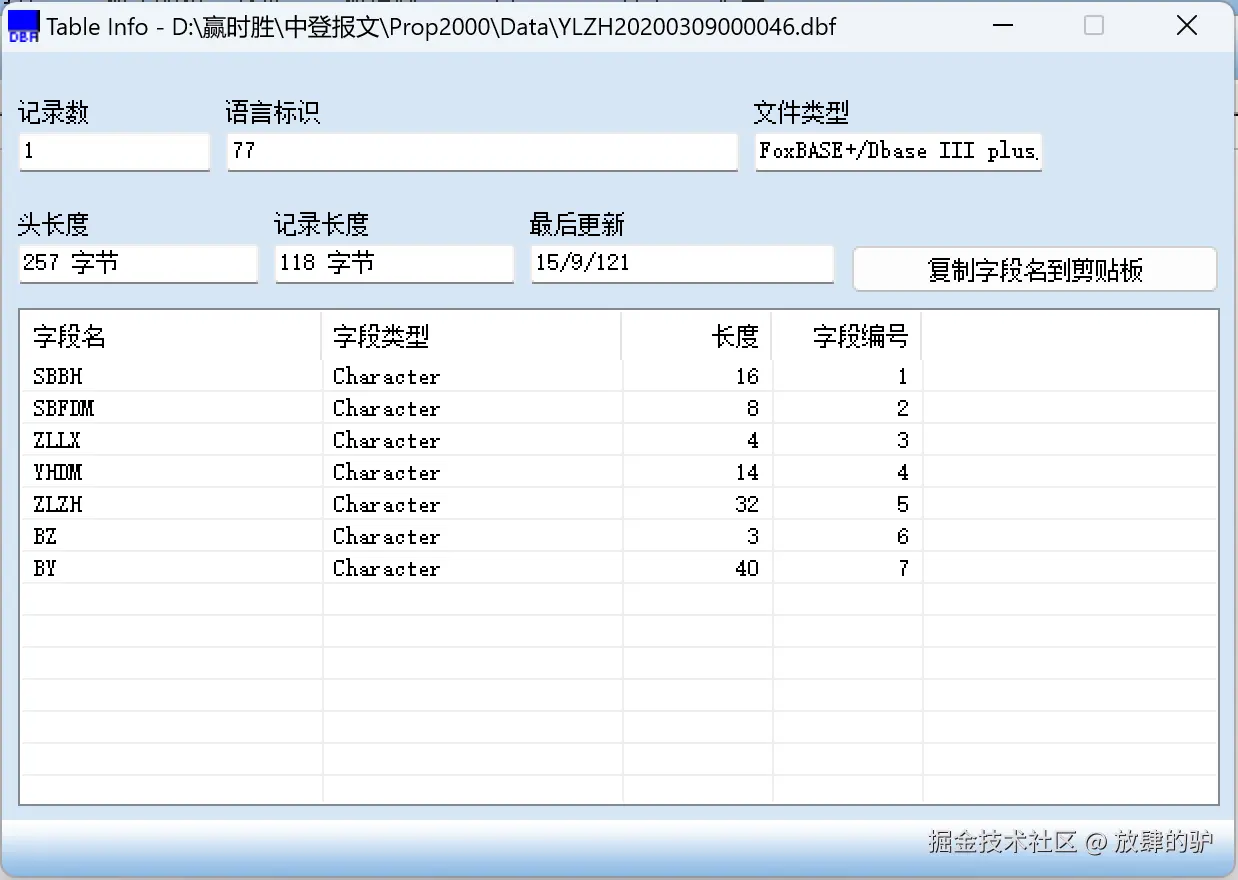Click the 语言标识 field showing 77
Viewport: 1238px width, 880px height.
pos(481,152)
